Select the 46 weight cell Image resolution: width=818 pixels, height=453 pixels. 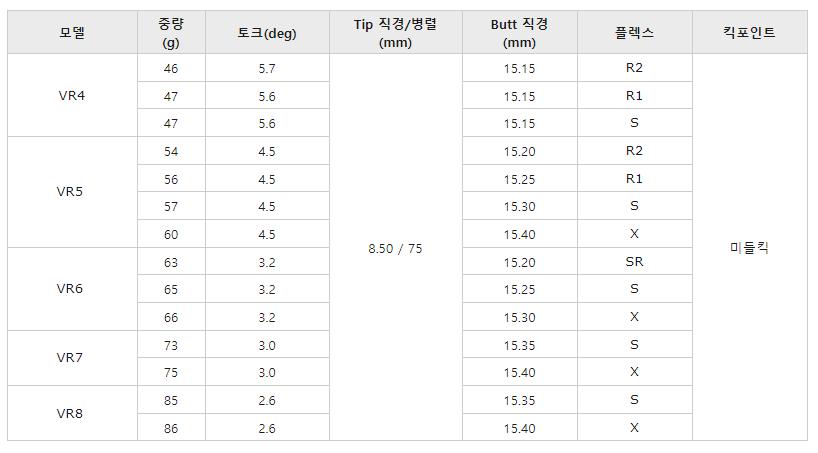170,68
